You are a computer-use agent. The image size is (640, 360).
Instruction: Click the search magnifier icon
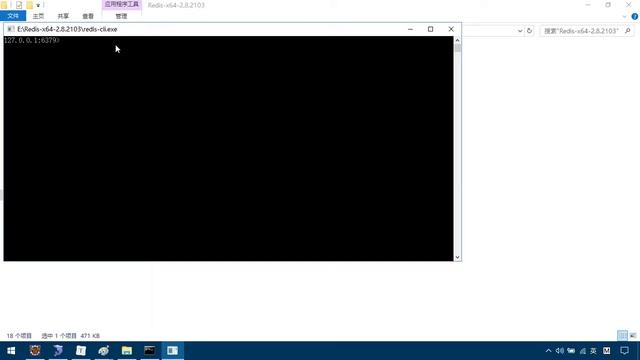(x=628, y=31)
